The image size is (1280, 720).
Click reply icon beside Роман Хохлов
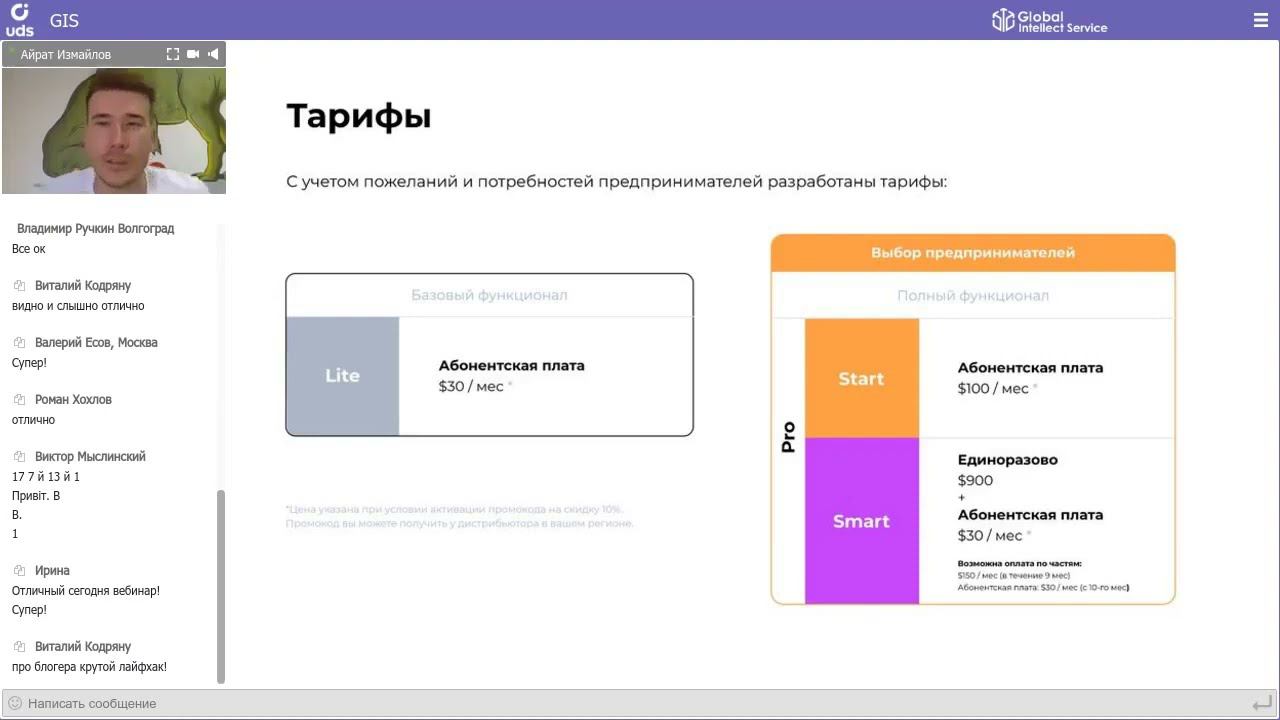pos(19,400)
